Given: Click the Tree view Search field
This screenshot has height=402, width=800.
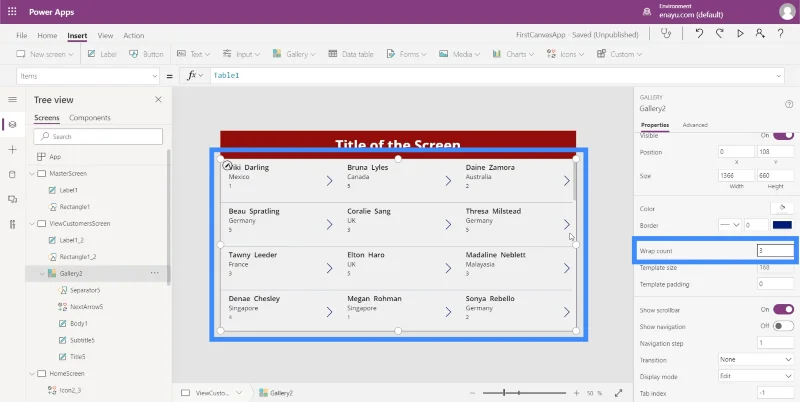Looking at the screenshot, I should point(98,136).
